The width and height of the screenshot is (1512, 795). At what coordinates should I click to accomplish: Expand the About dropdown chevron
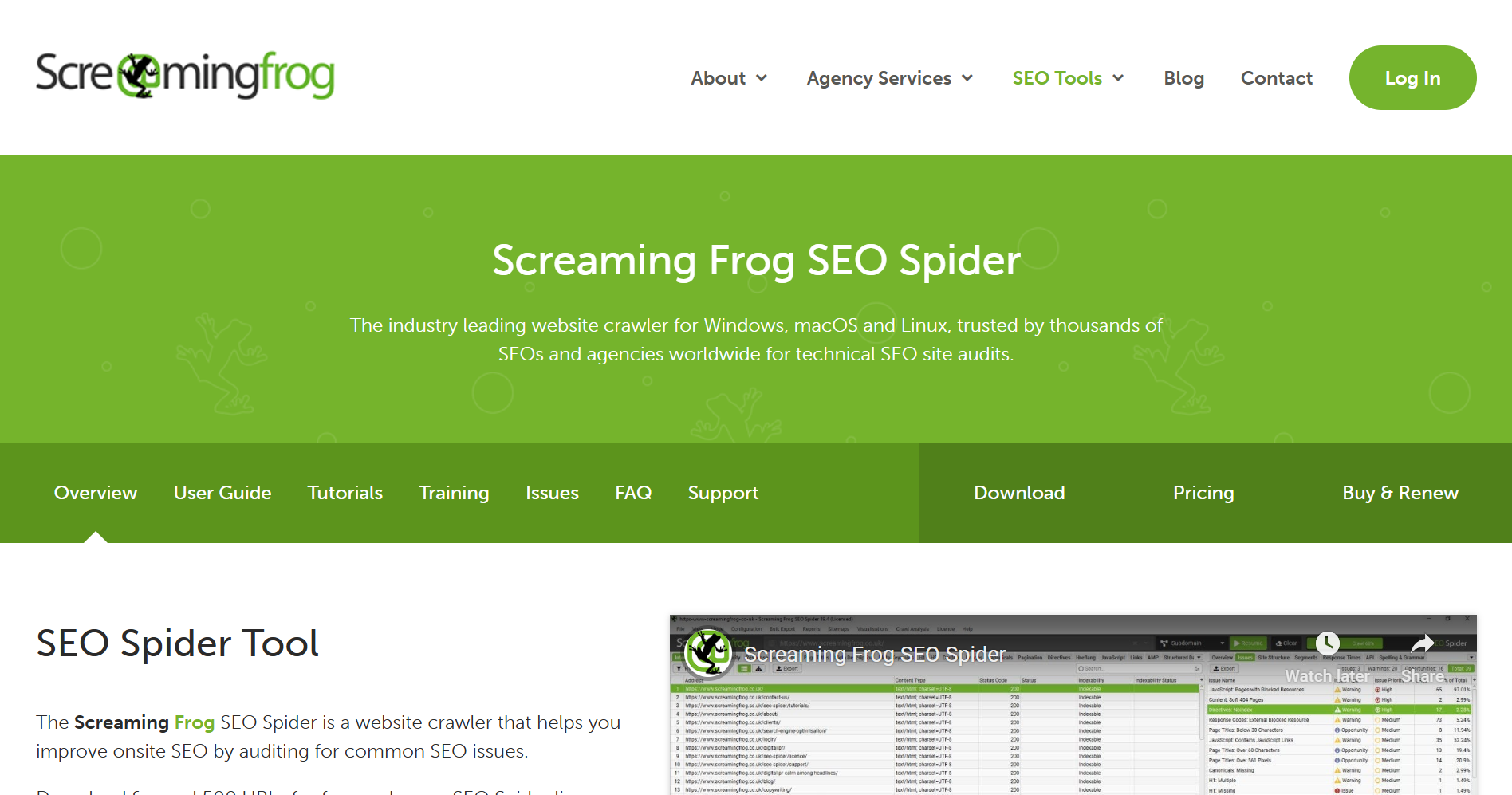pos(762,78)
